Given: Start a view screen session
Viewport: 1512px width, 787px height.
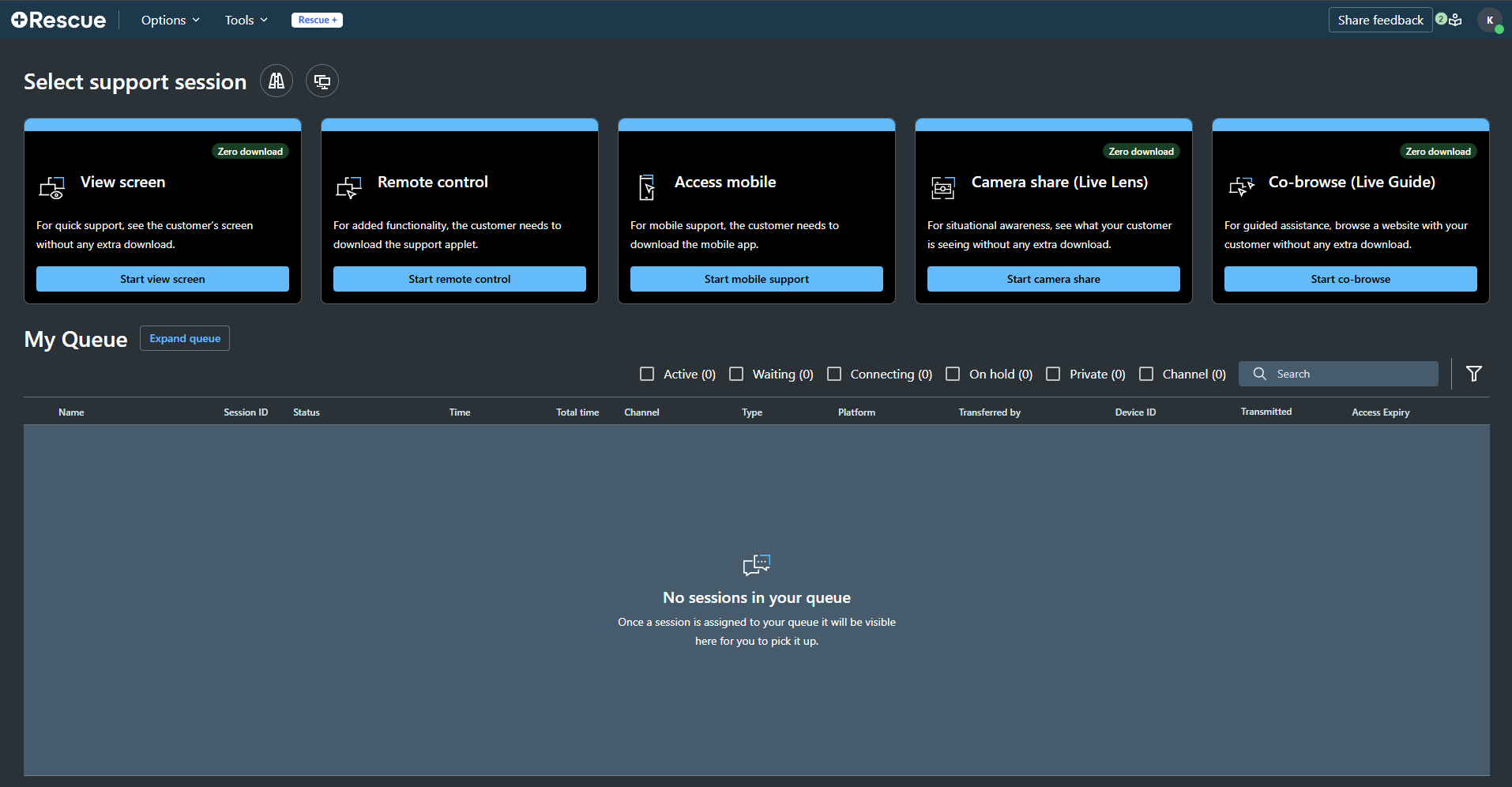Looking at the screenshot, I should tap(163, 279).
